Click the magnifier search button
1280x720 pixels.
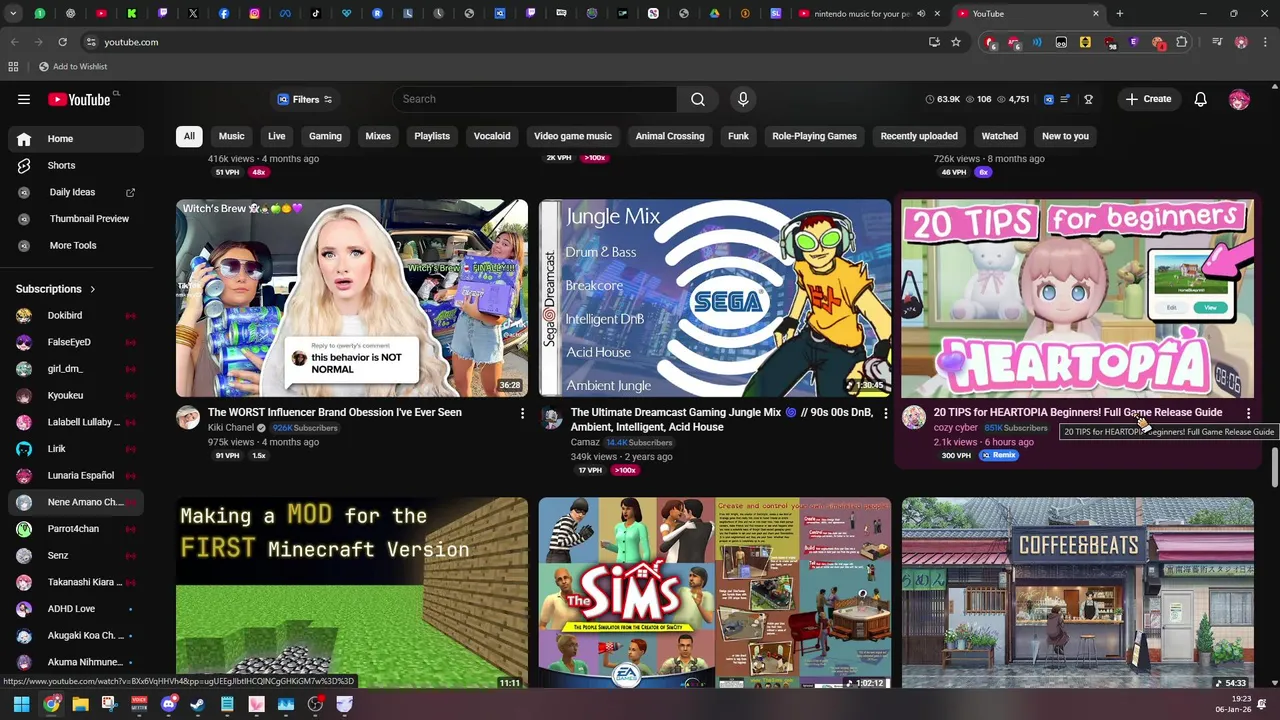698,99
